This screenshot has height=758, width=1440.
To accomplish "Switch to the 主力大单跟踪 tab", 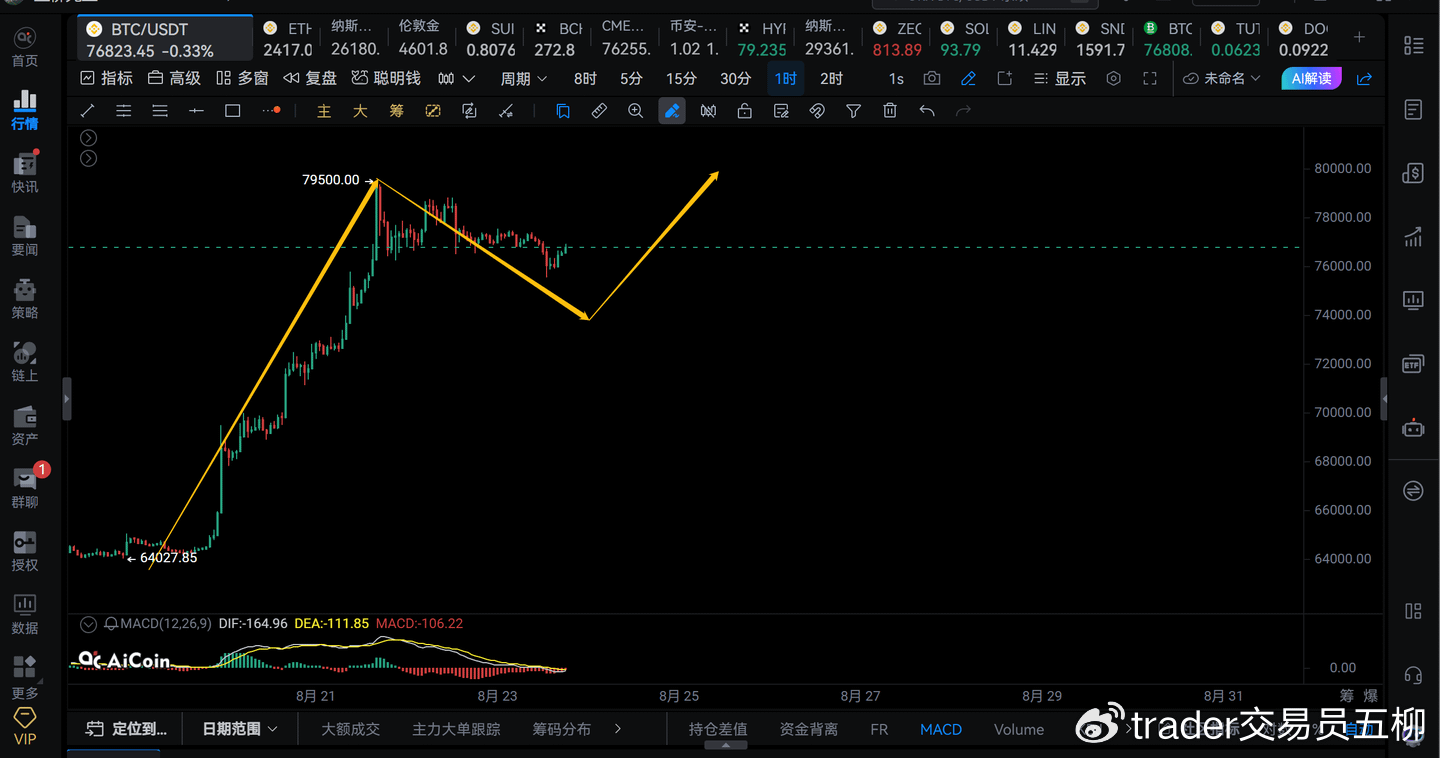I will [x=456, y=729].
